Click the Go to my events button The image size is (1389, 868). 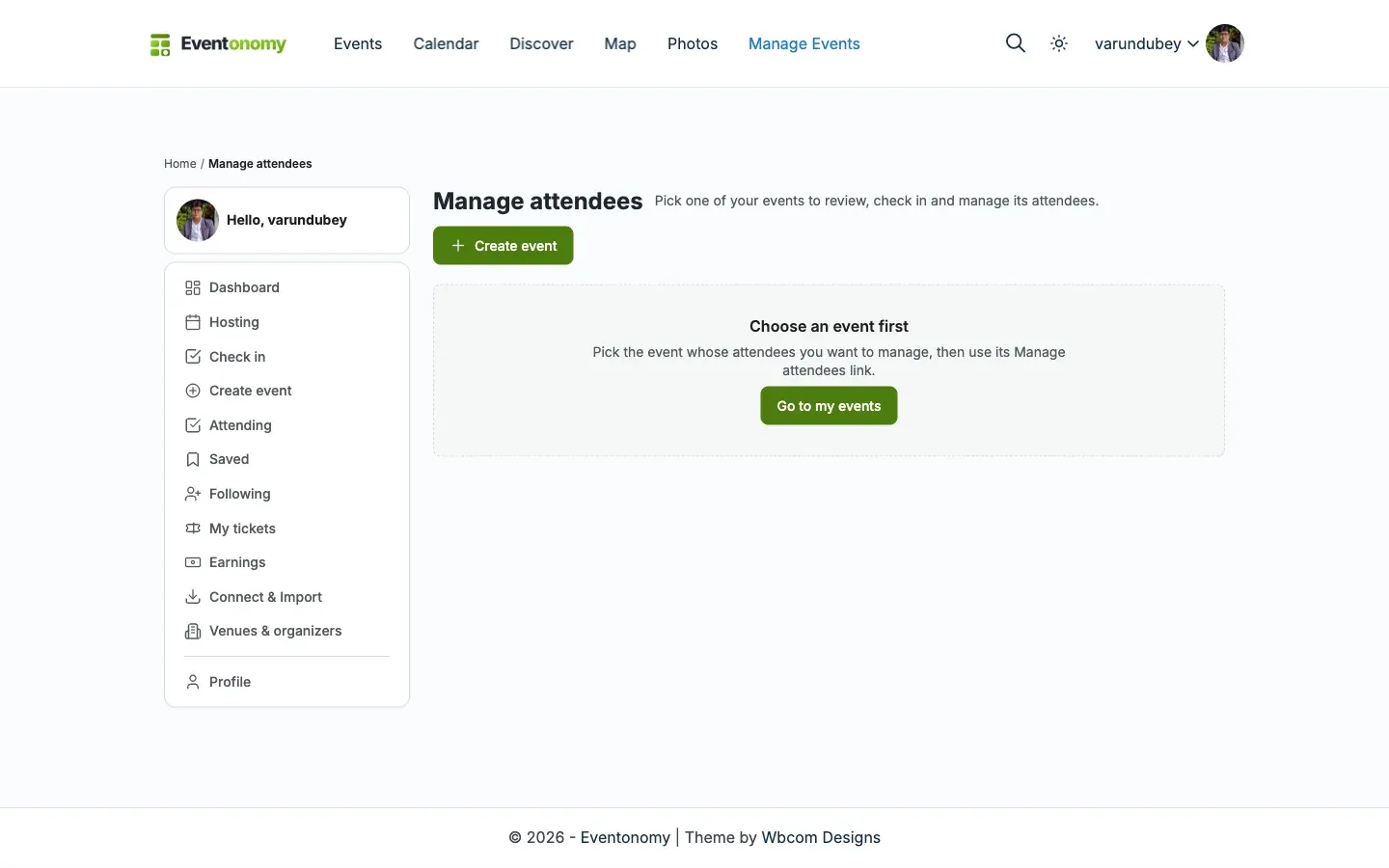click(x=829, y=406)
